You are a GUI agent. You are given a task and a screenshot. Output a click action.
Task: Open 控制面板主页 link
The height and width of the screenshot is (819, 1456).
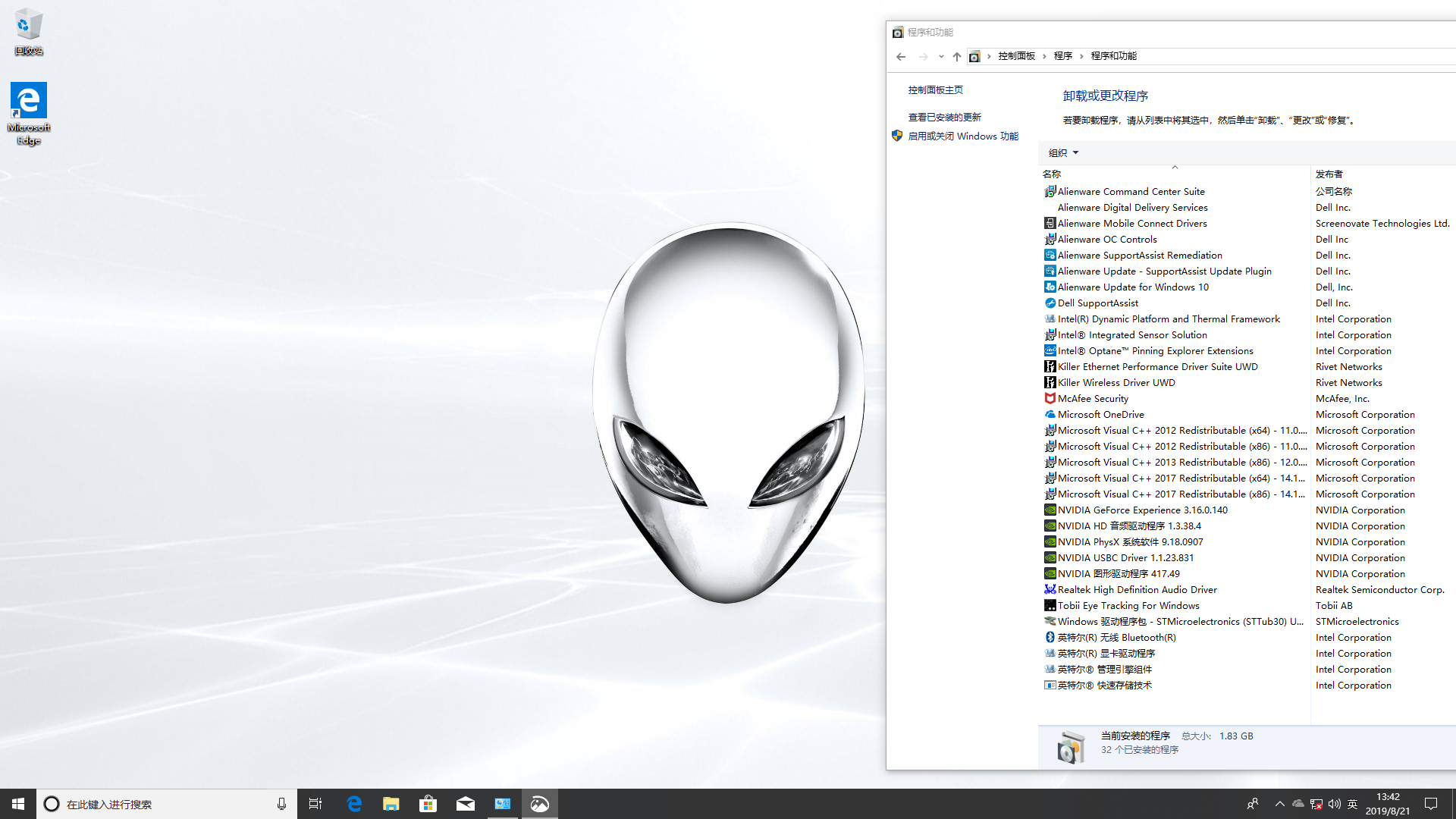click(935, 89)
